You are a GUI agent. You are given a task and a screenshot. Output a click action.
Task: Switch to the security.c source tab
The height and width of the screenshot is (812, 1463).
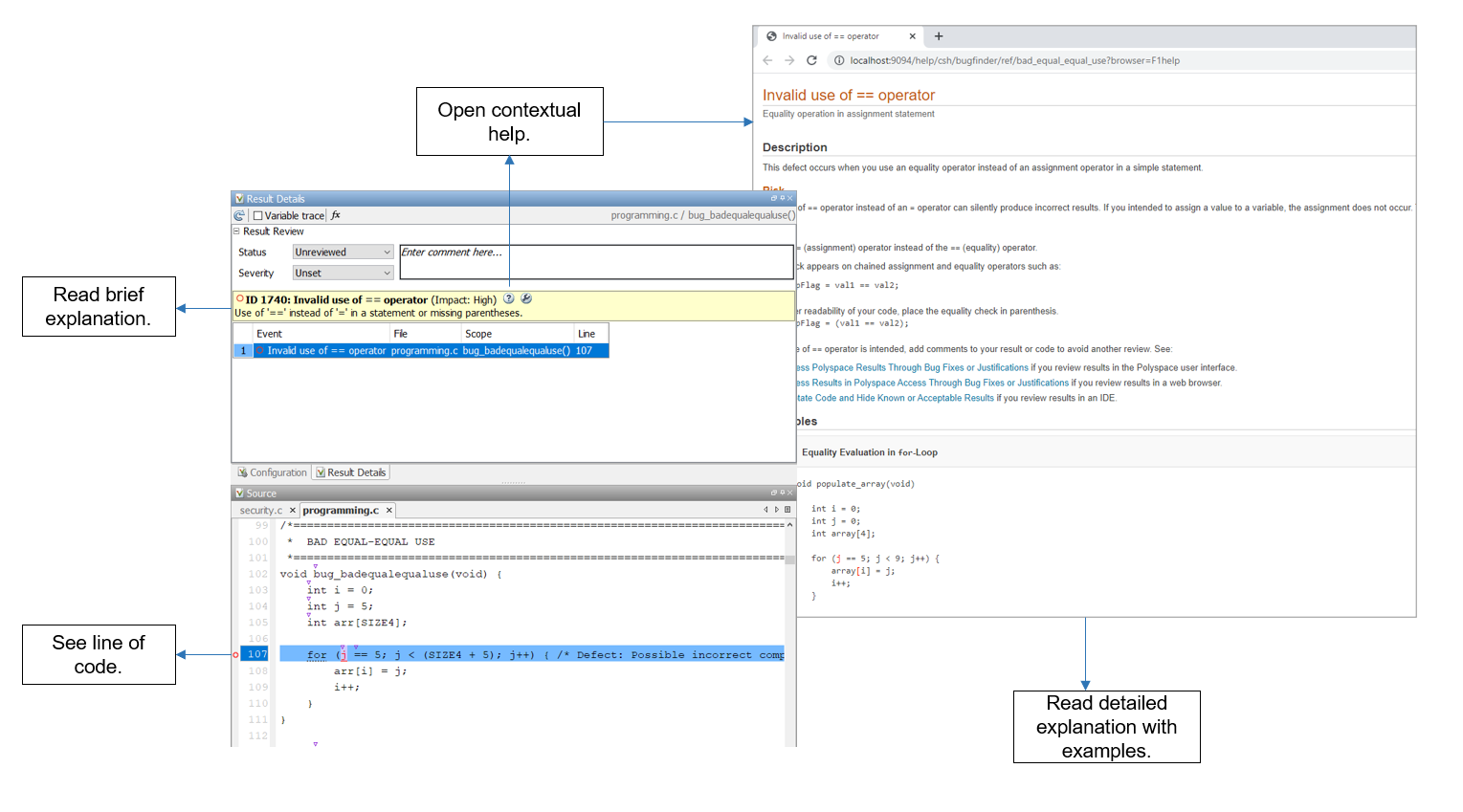pos(261,511)
